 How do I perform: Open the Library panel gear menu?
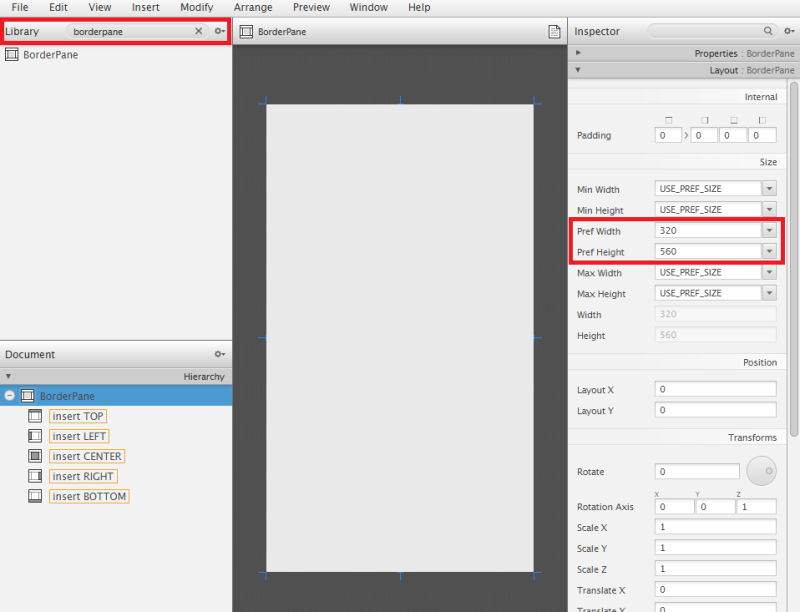(x=219, y=31)
